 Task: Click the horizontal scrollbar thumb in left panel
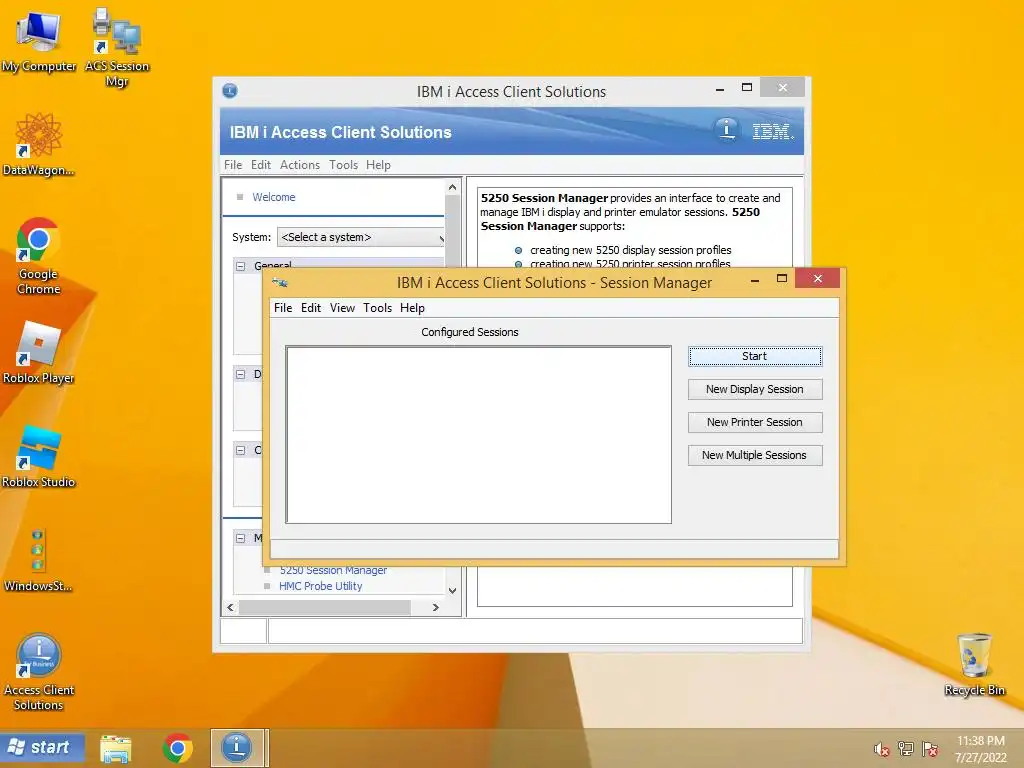[325, 607]
